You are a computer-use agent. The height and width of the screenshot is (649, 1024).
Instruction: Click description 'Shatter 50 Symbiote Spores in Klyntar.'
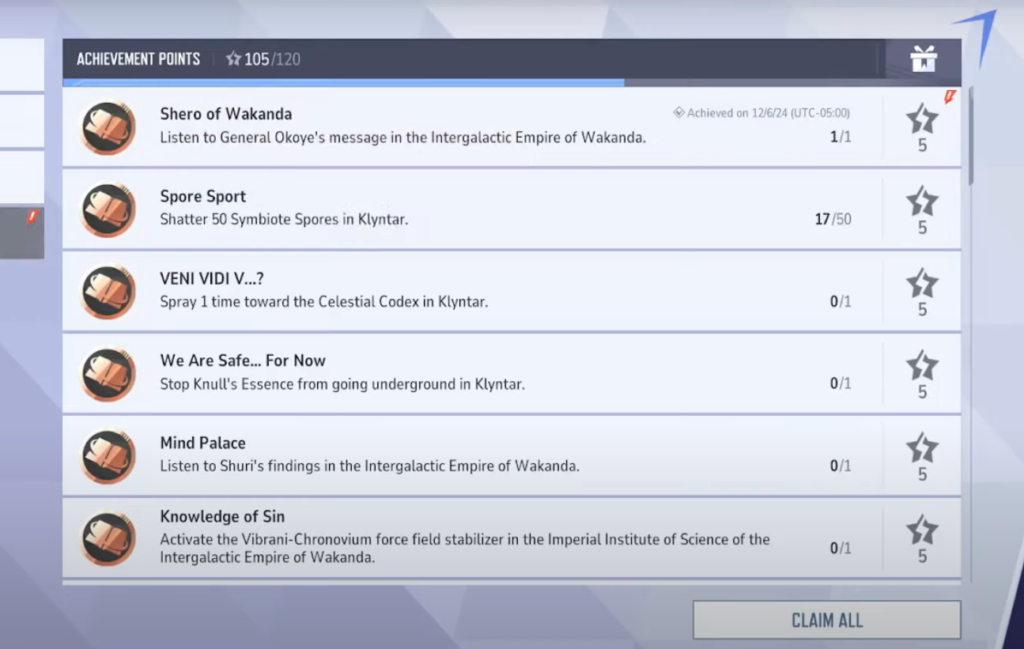coord(284,219)
